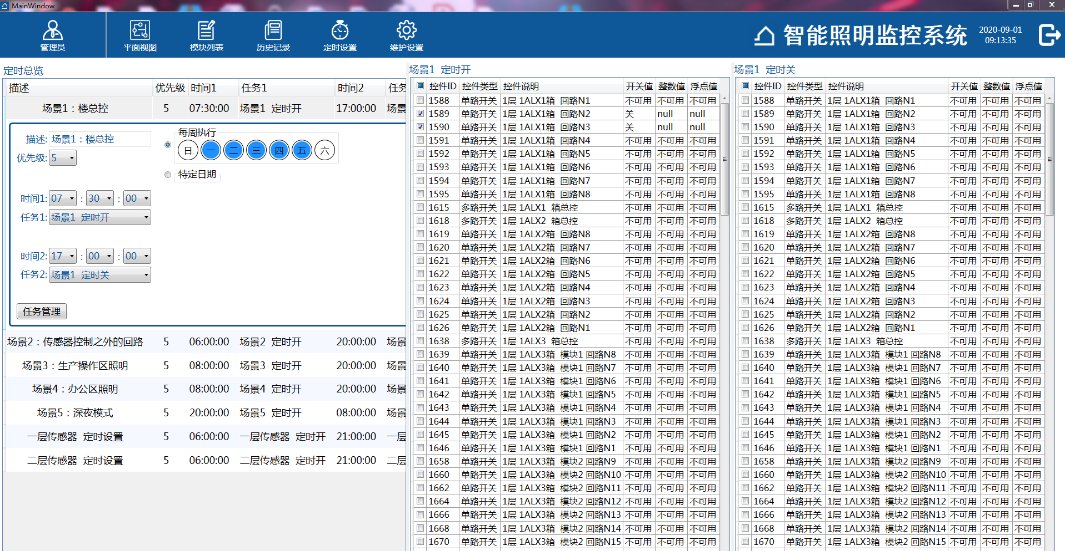1065x551 pixels.
Task: Select row 二层传感器 定时设置
Action: [206, 460]
